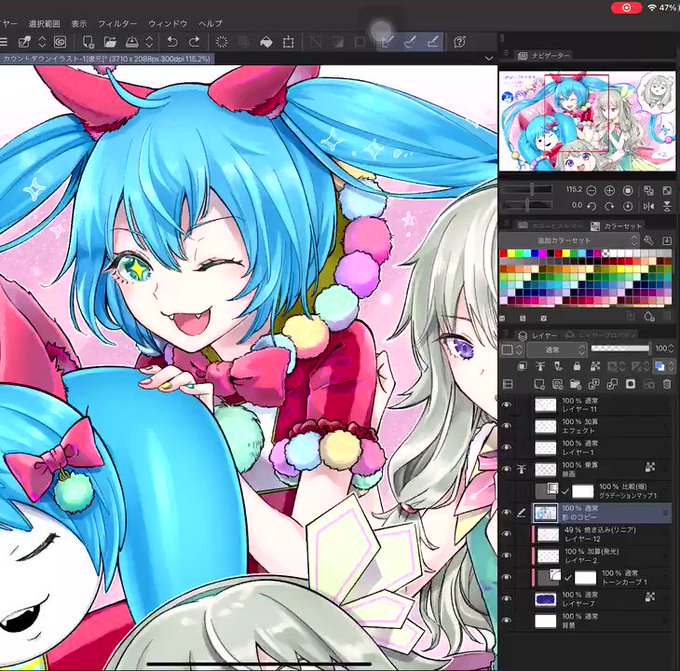This screenshot has width=680, height=671.
Task: Open the 表示 menu
Action: click(x=79, y=23)
